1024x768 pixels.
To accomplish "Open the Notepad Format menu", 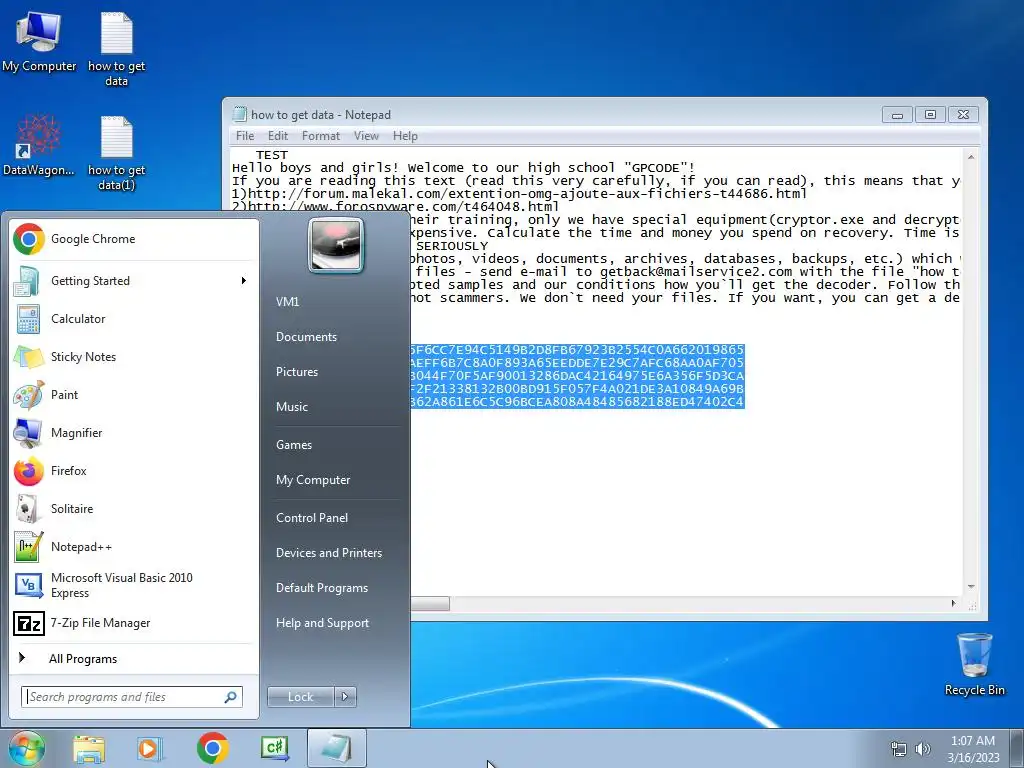I will 321,136.
